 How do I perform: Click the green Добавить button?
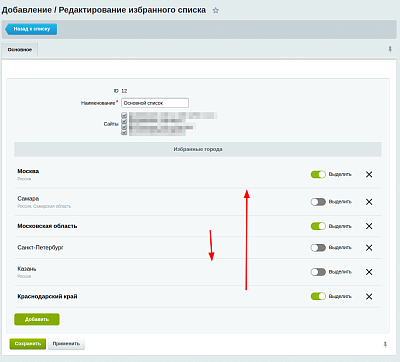(37, 319)
